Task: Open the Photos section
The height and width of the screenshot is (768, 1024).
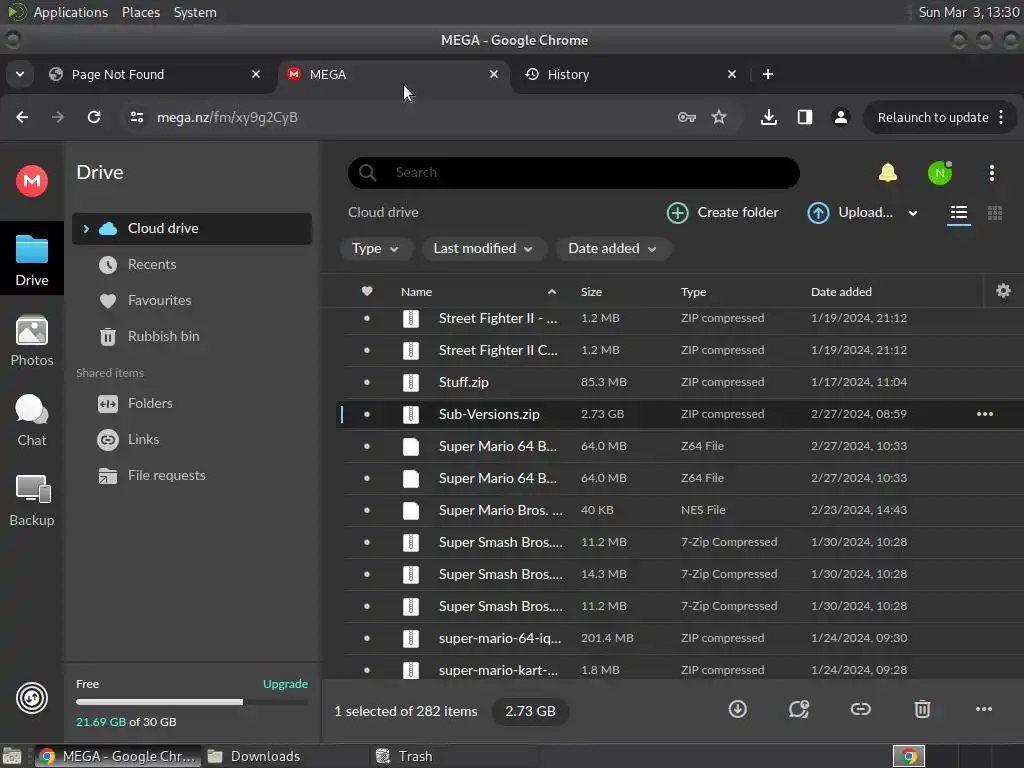Action: click(31, 340)
